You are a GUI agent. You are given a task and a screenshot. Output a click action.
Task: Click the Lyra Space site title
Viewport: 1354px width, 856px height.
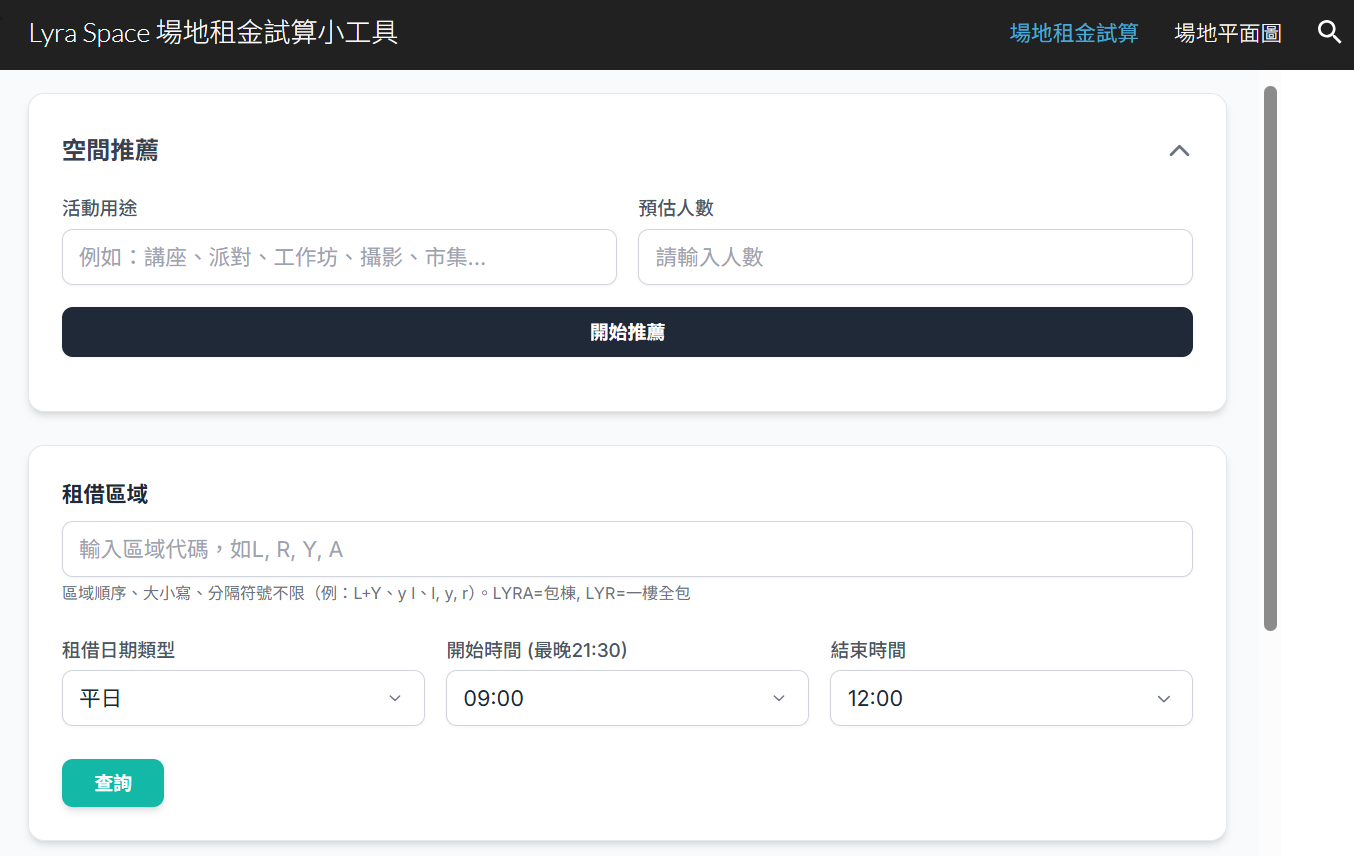214,33
